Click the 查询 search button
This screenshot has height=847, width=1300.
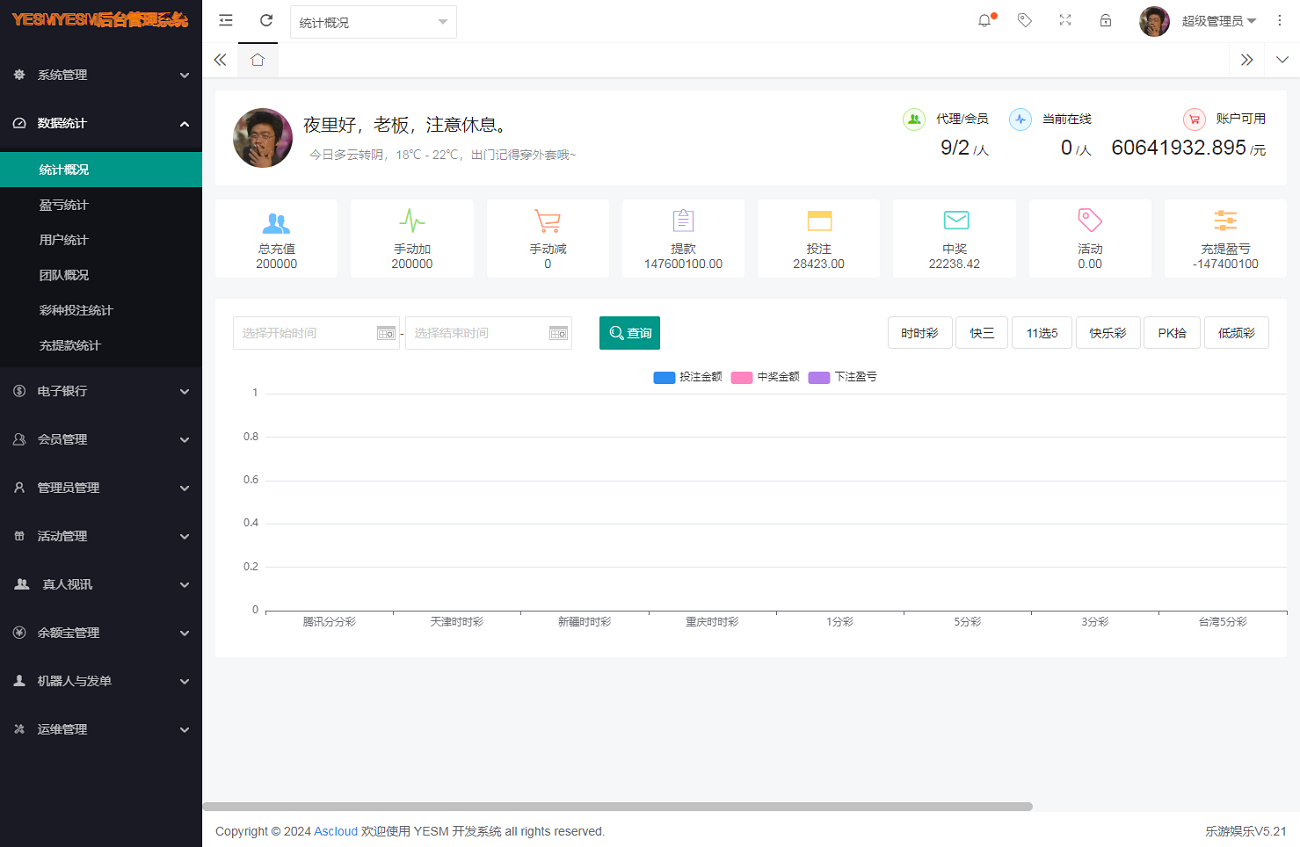pos(629,333)
